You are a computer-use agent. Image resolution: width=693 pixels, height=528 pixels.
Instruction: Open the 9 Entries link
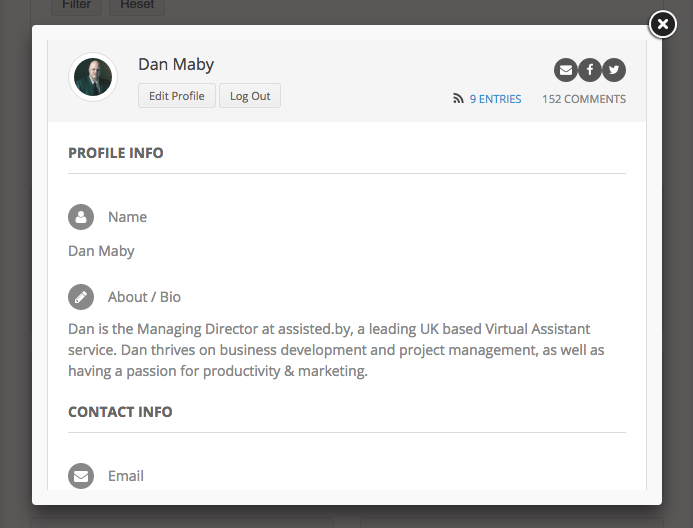496,99
